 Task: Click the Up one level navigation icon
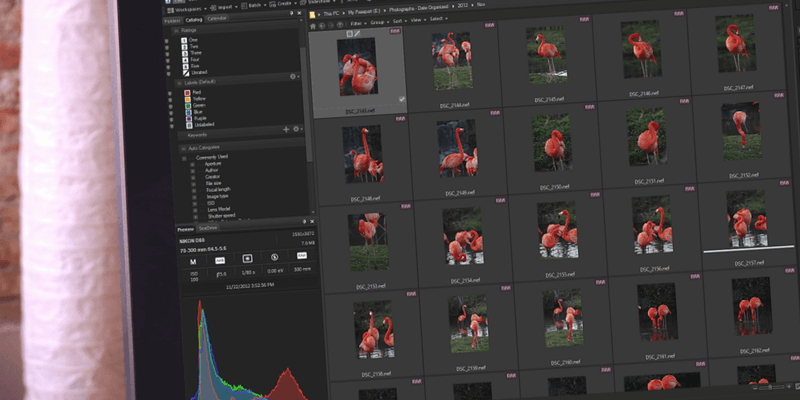click(340, 24)
